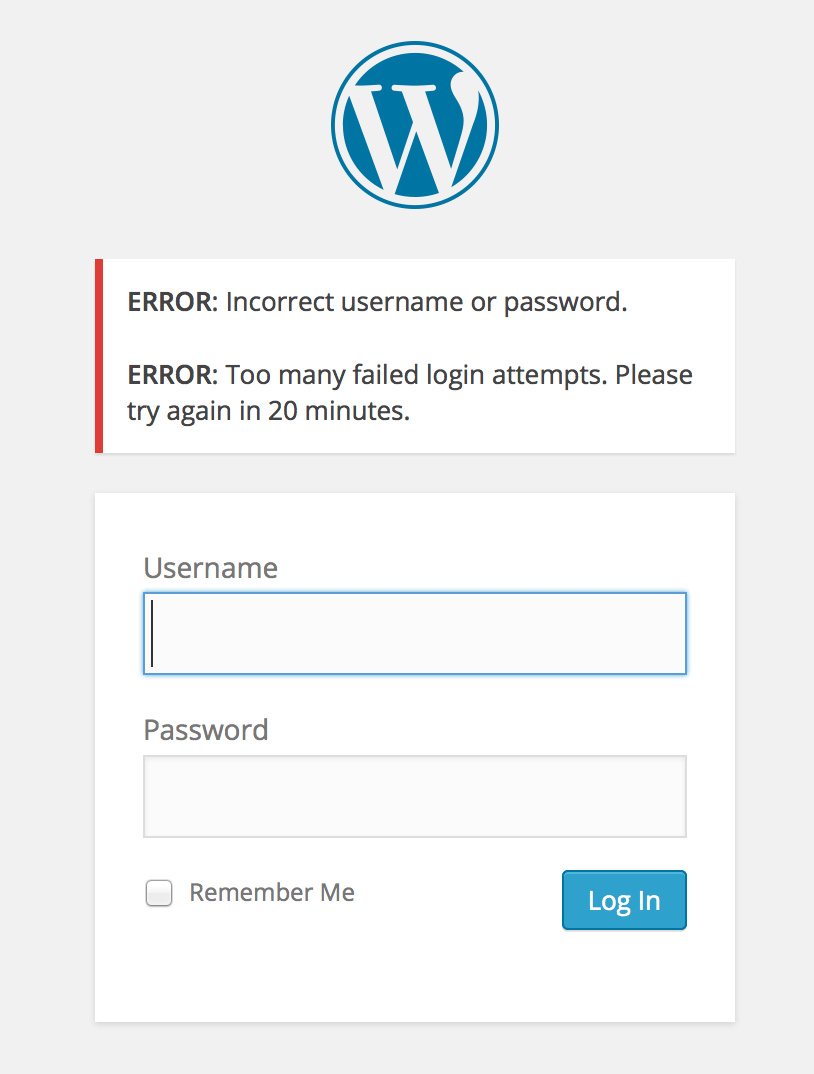Tick the Remember Me checkbox
This screenshot has height=1074, width=814.
pos(159,893)
